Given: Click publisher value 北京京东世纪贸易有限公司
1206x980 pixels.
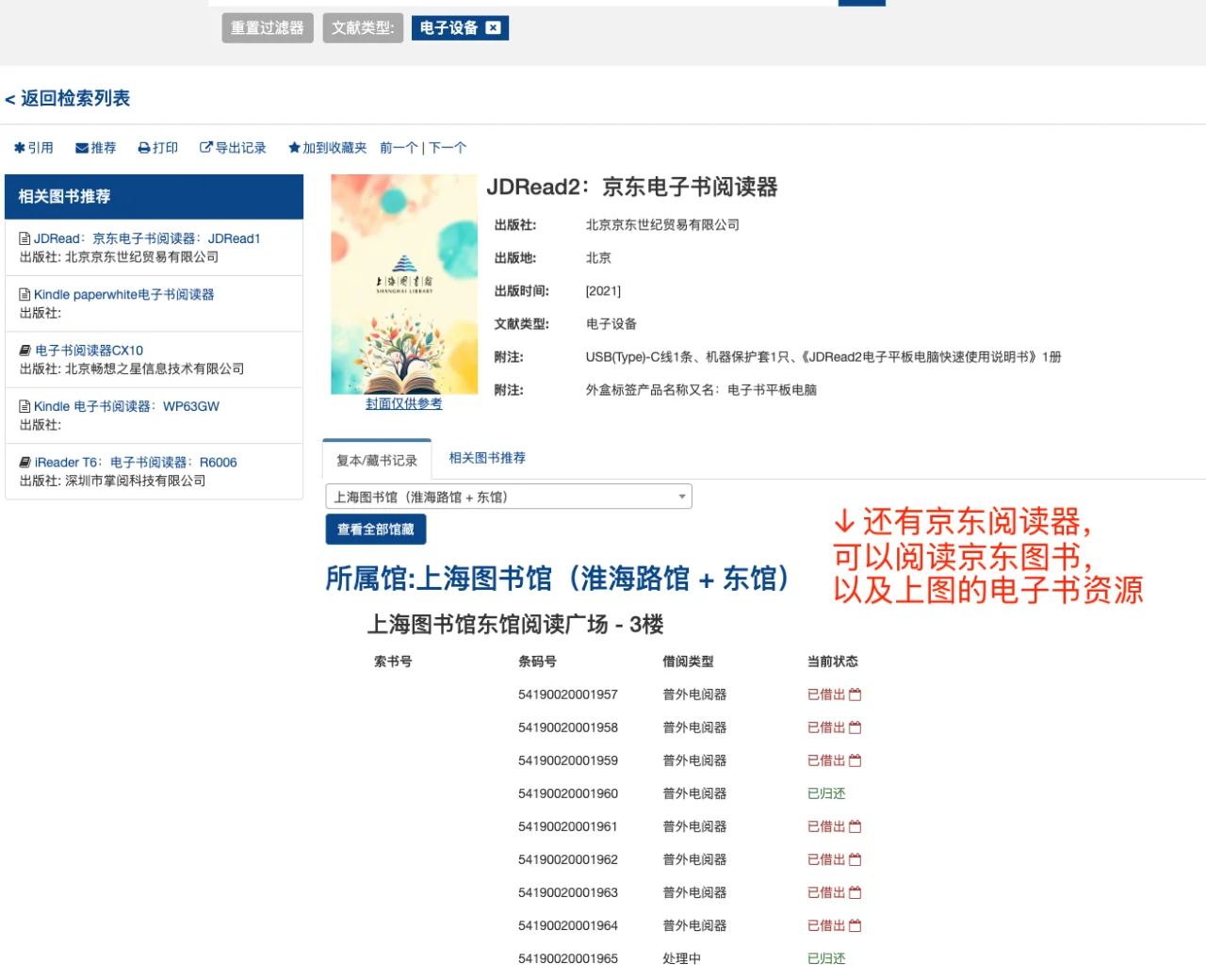Looking at the screenshot, I should pyautogui.click(x=662, y=224).
